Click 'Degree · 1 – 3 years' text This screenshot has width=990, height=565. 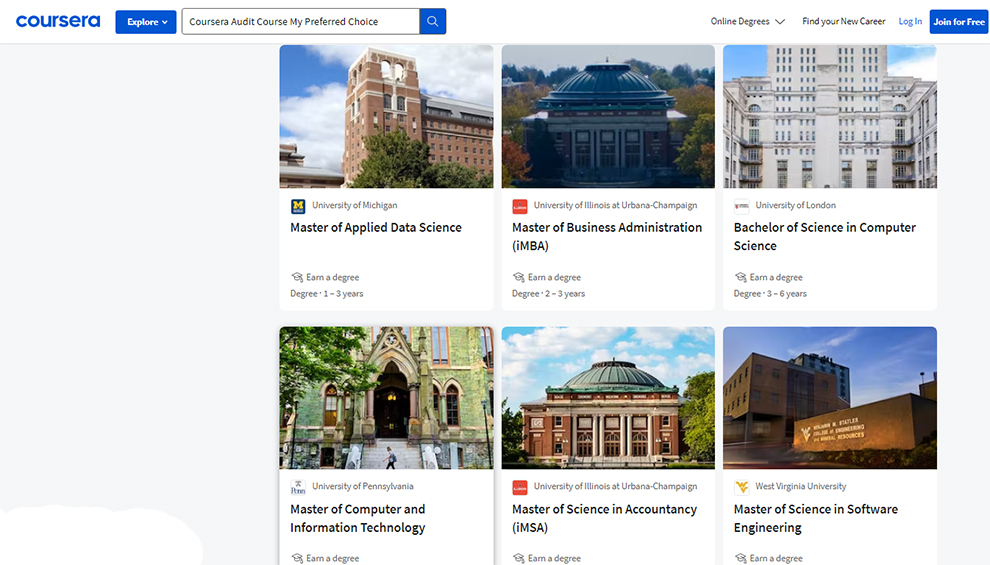[326, 294]
